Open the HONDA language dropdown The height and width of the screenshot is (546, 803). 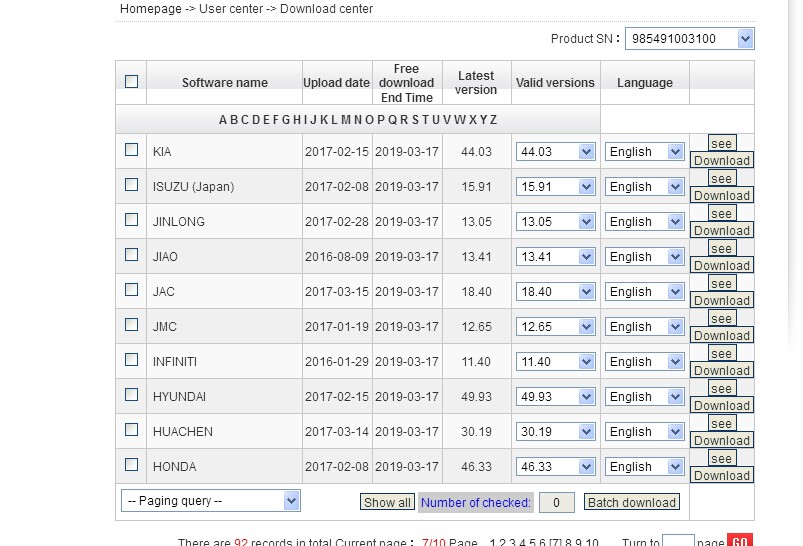(644, 467)
